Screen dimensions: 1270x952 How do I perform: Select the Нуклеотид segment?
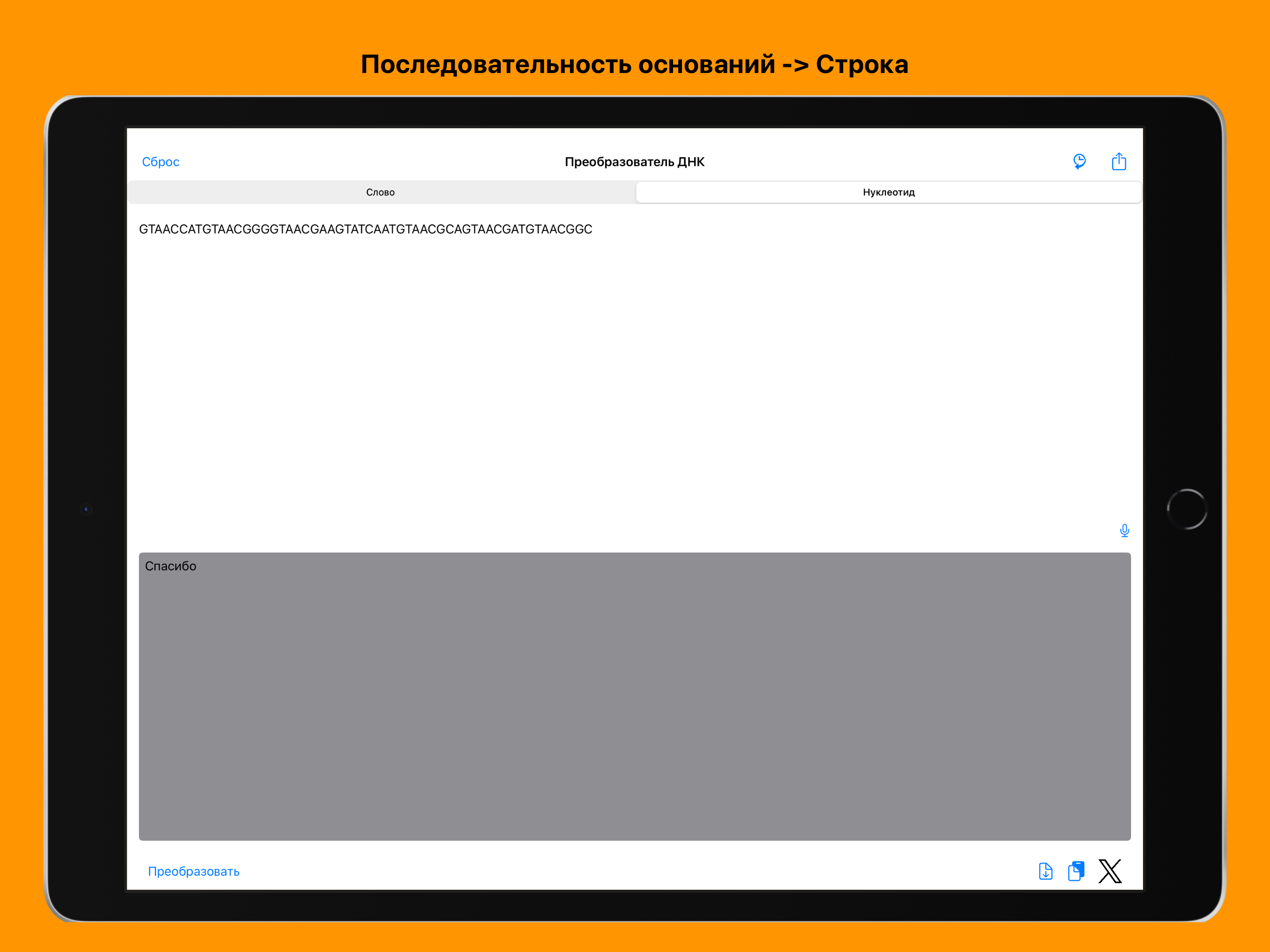pyautogui.click(x=888, y=192)
